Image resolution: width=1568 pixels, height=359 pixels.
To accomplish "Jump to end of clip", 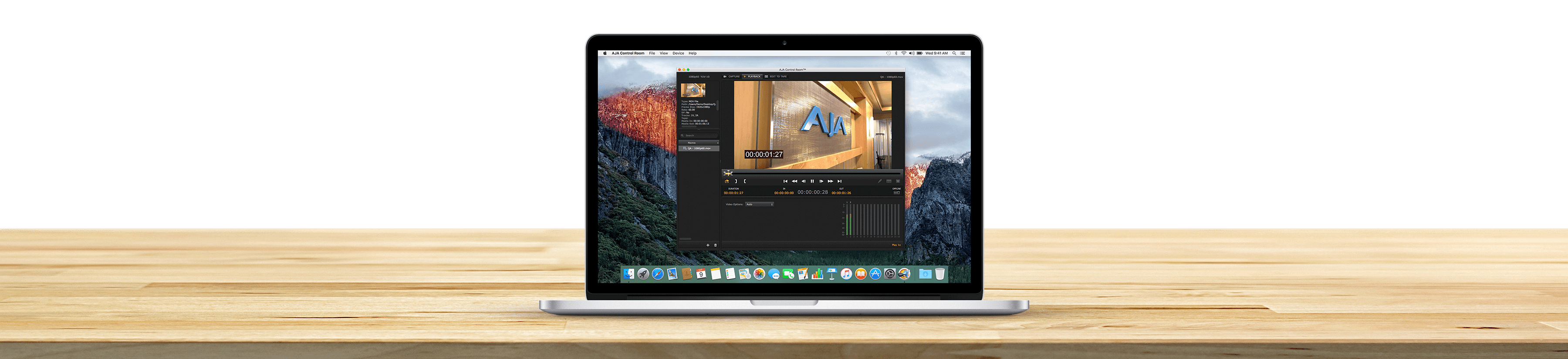I will pyautogui.click(x=839, y=181).
